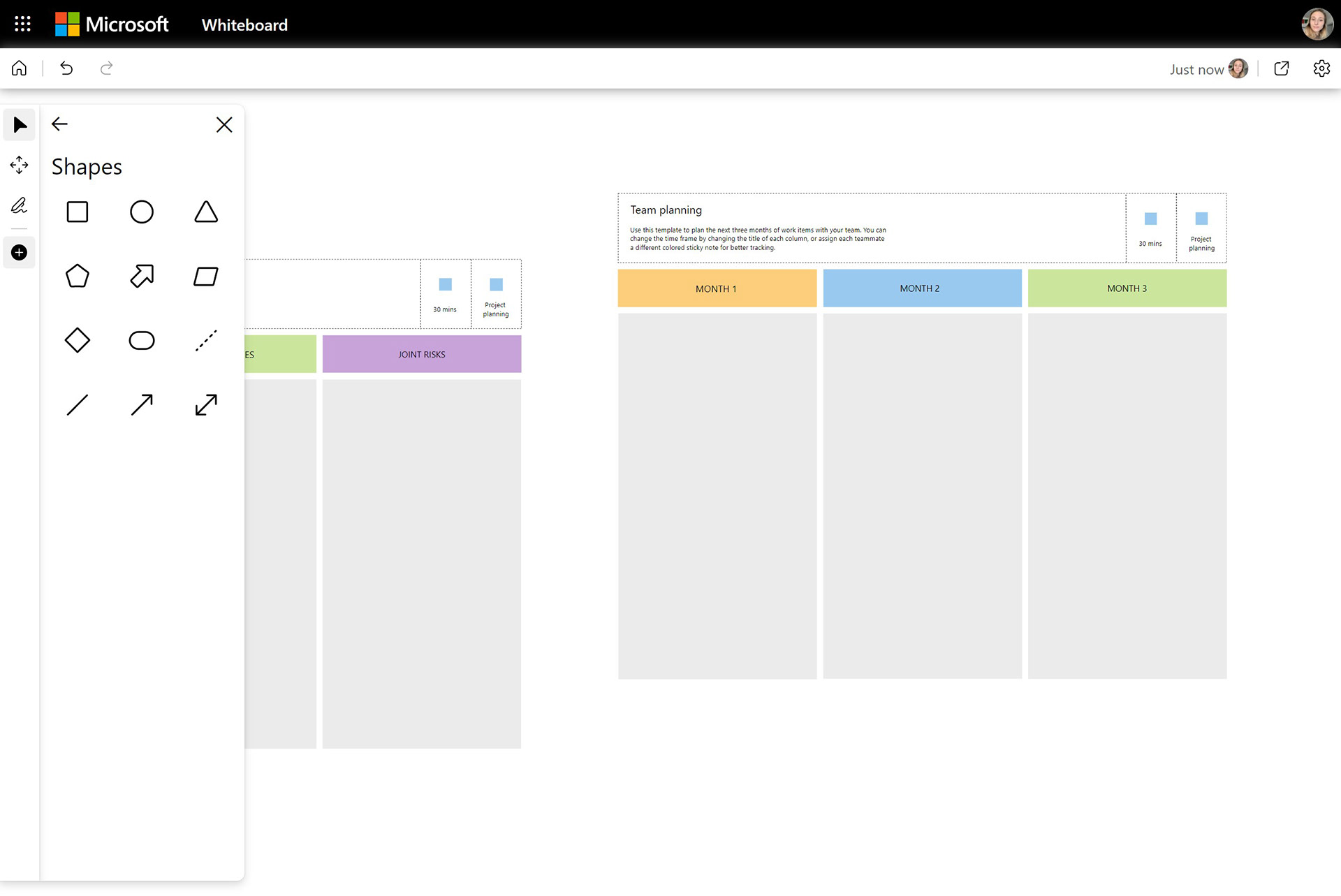Close the Shapes panel
1341x896 pixels.
(x=224, y=125)
